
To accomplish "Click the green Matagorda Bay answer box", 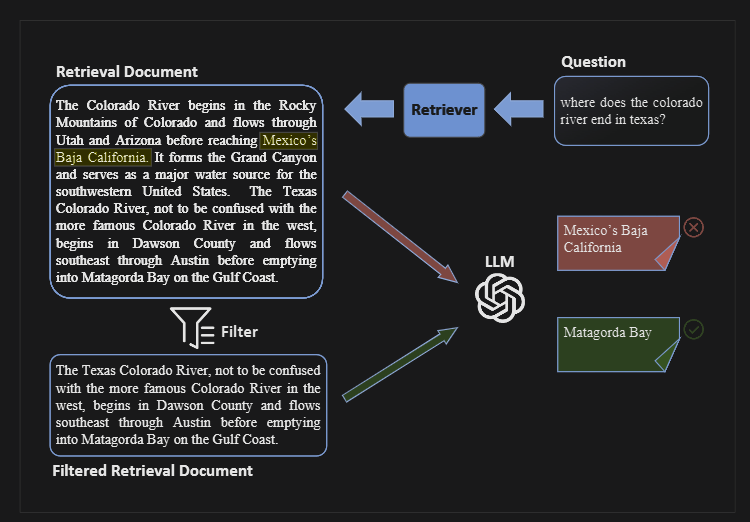I will (x=618, y=344).
